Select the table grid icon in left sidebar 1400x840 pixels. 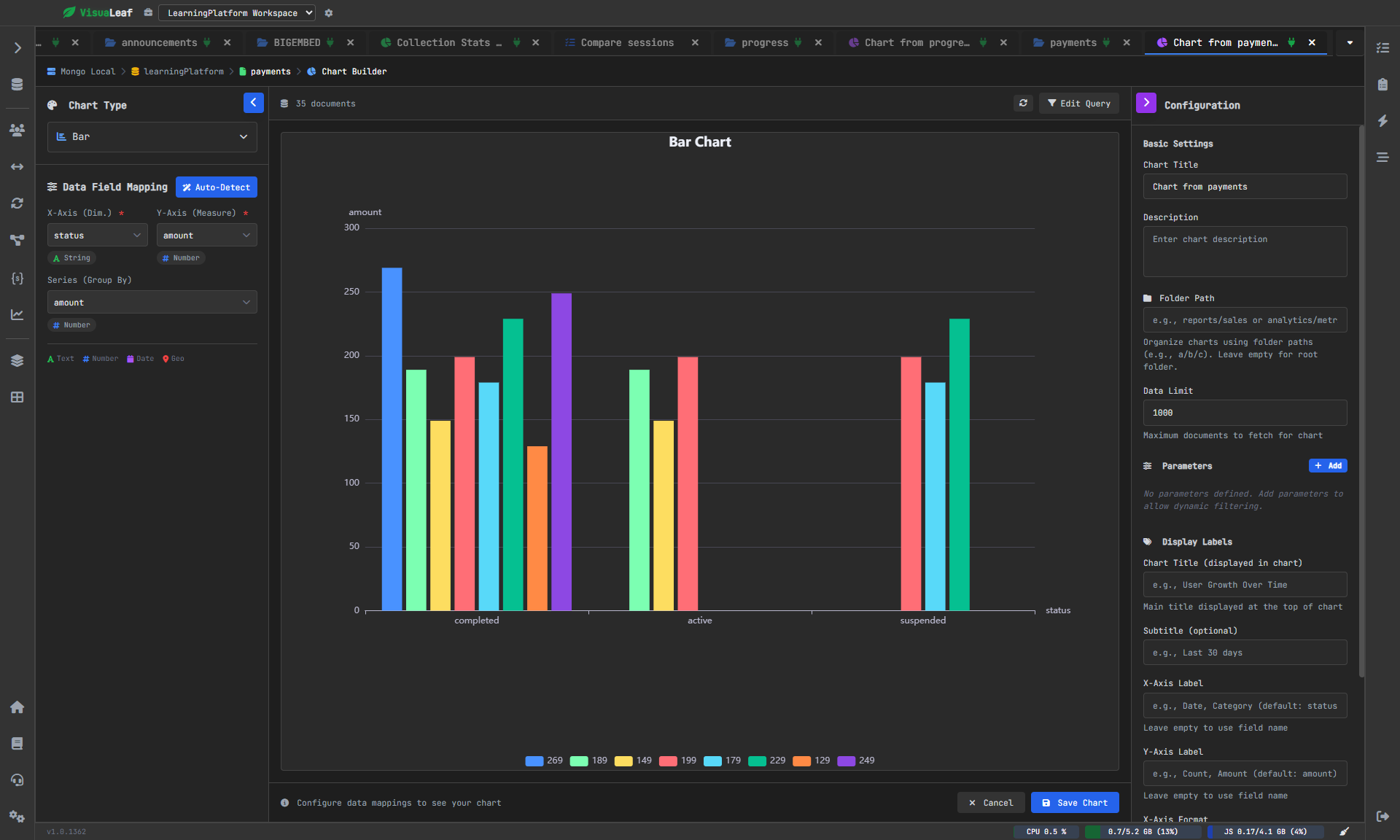(17, 397)
